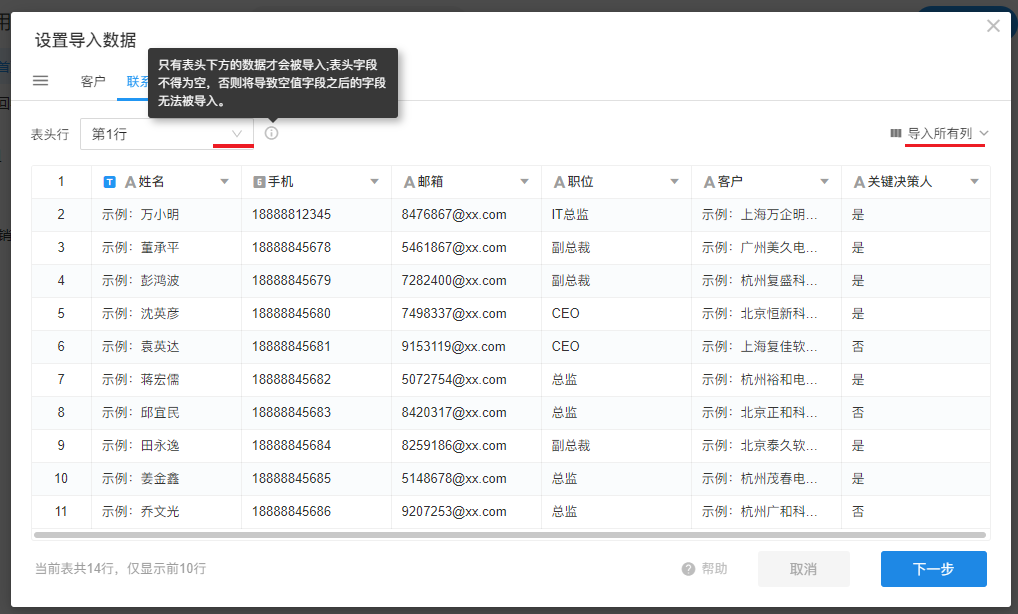Image resolution: width=1018 pixels, height=614 pixels.
Task: Open the 手机 column dropdown arrow
Action: point(374,182)
